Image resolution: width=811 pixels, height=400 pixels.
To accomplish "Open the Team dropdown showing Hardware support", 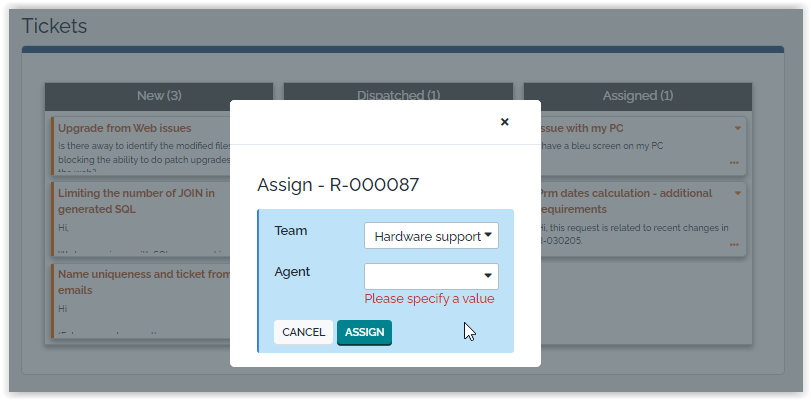I will [x=431, y=236].
